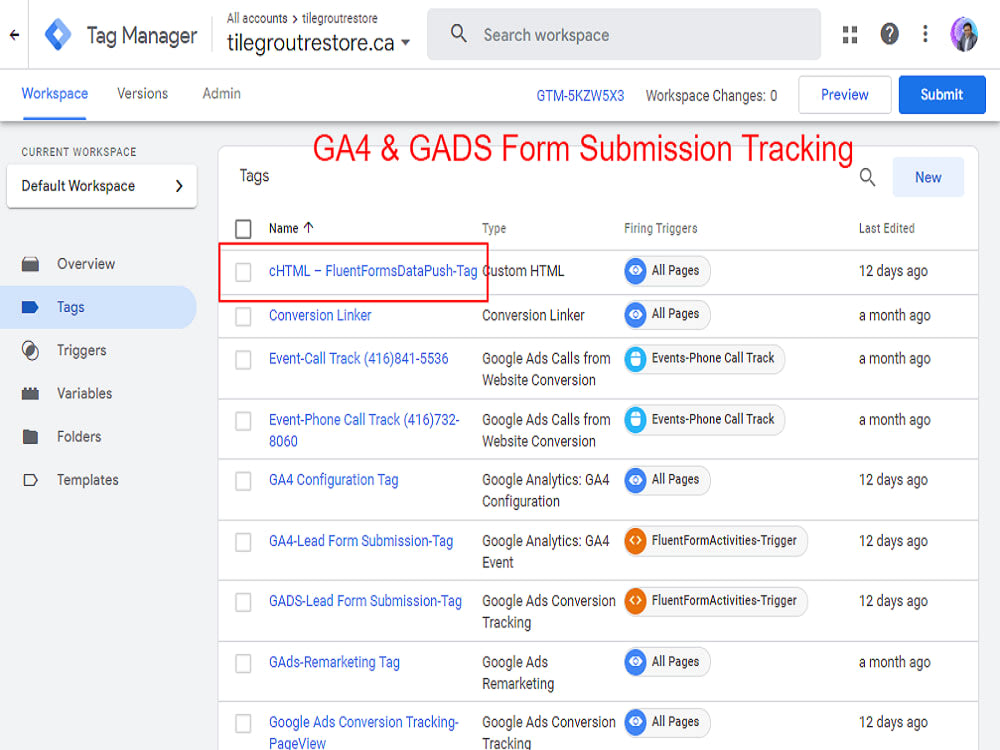Open the help question mark icon
This screenshot has width=1000, height=750.
(x=889, y=34)
